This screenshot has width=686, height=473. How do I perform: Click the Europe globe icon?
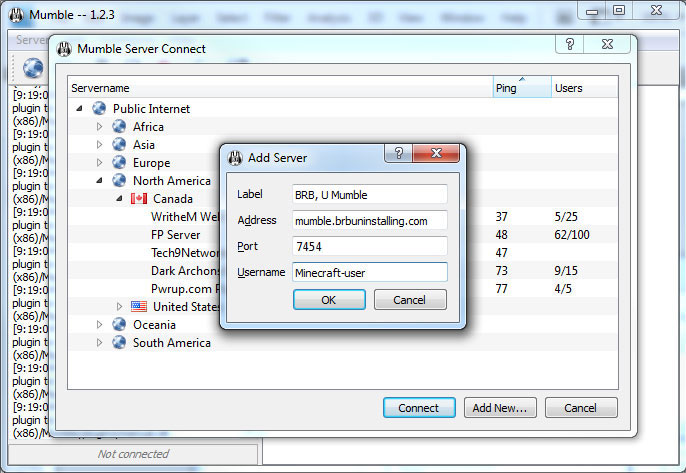(x=119, y=162)
